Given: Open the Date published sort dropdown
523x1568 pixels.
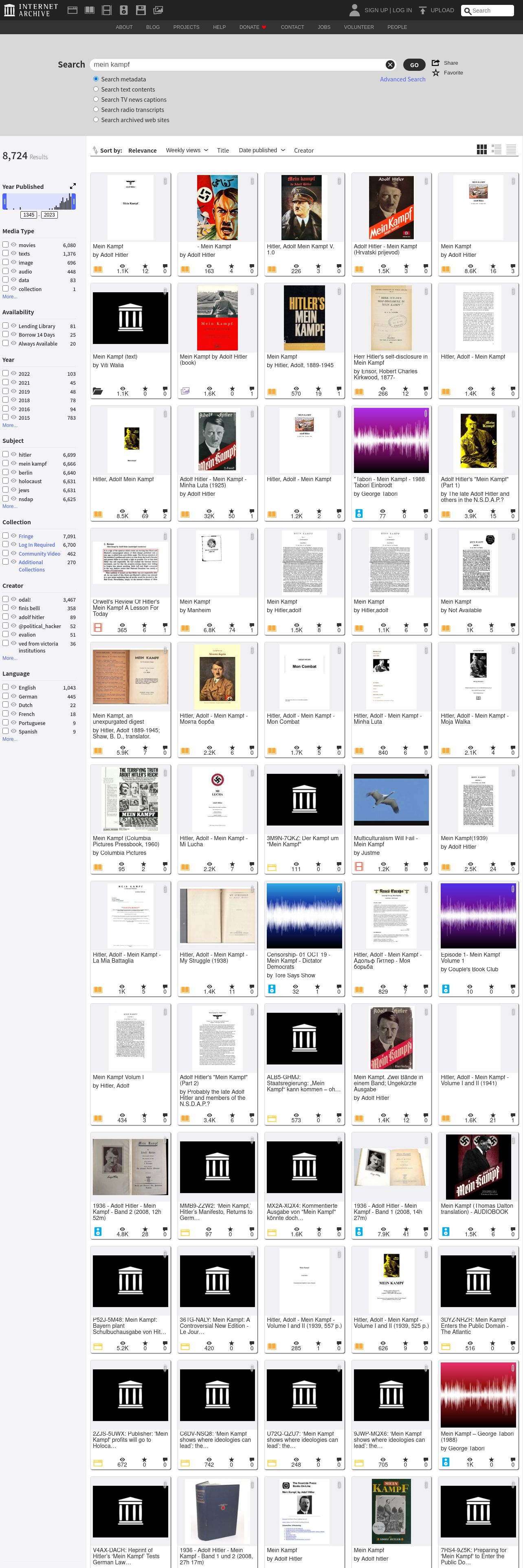Looking at the screenshot, I should (262, 150).
